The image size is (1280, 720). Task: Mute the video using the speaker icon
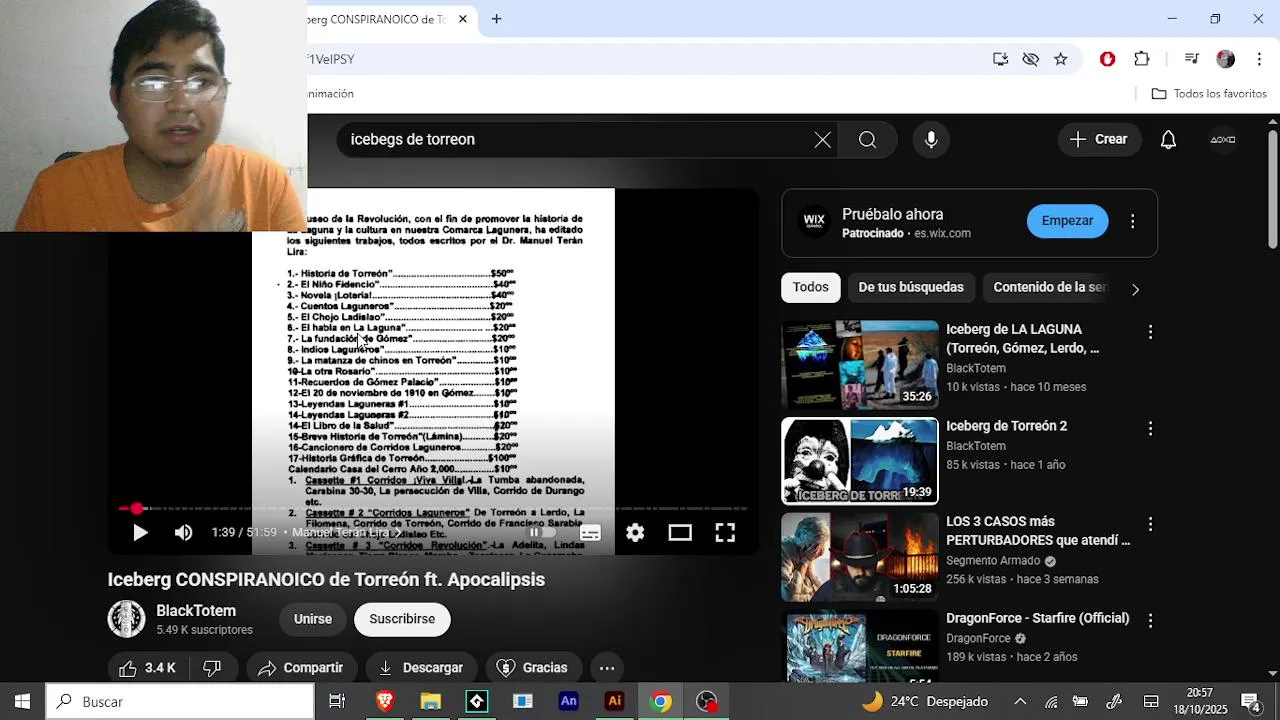[183, 533]
